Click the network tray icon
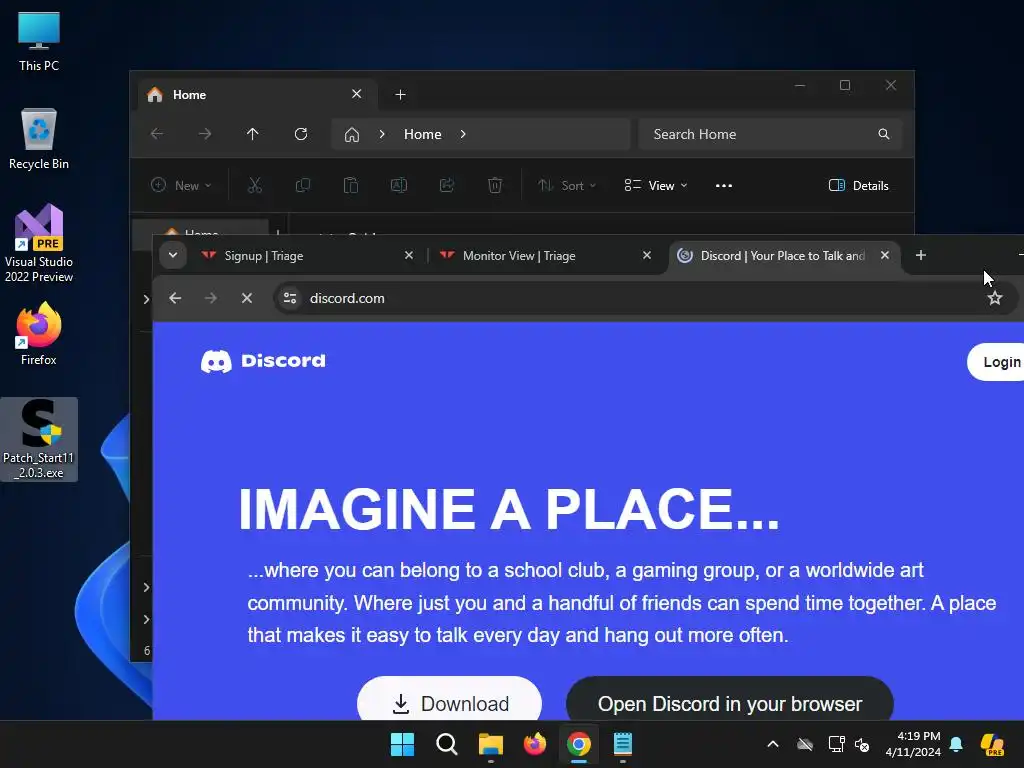Image resolution: width=1024 pixels, height=768 pixels. click(x=836, y=744)
